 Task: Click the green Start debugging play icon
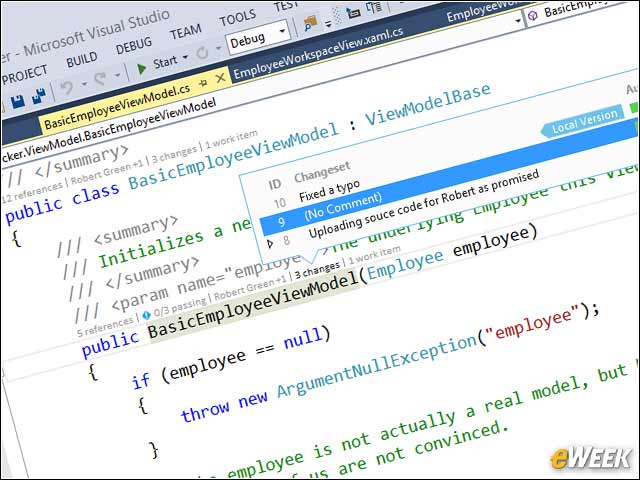coord(141,68)
